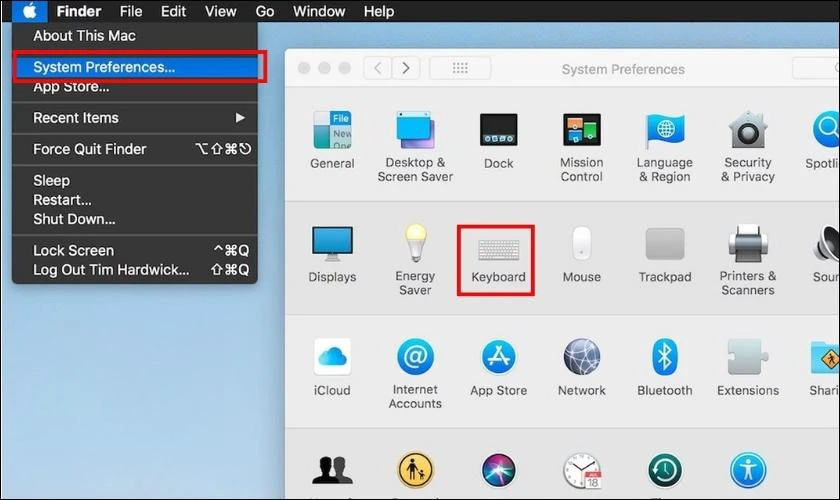Screen dimensions: 840x500
Task: Open the Parental Controls icon
Action: tap(415, 471)
